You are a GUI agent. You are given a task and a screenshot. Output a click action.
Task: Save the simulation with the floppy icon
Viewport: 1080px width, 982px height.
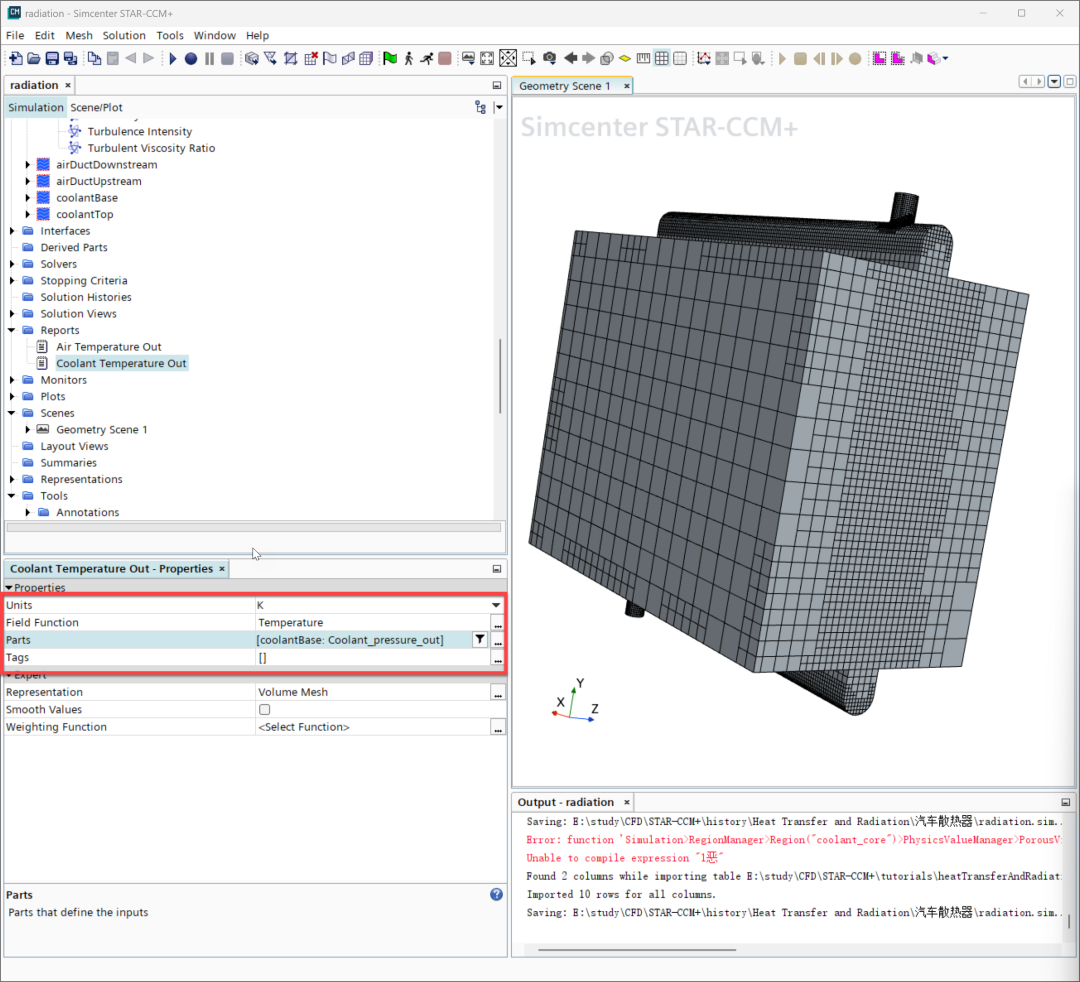52,59
